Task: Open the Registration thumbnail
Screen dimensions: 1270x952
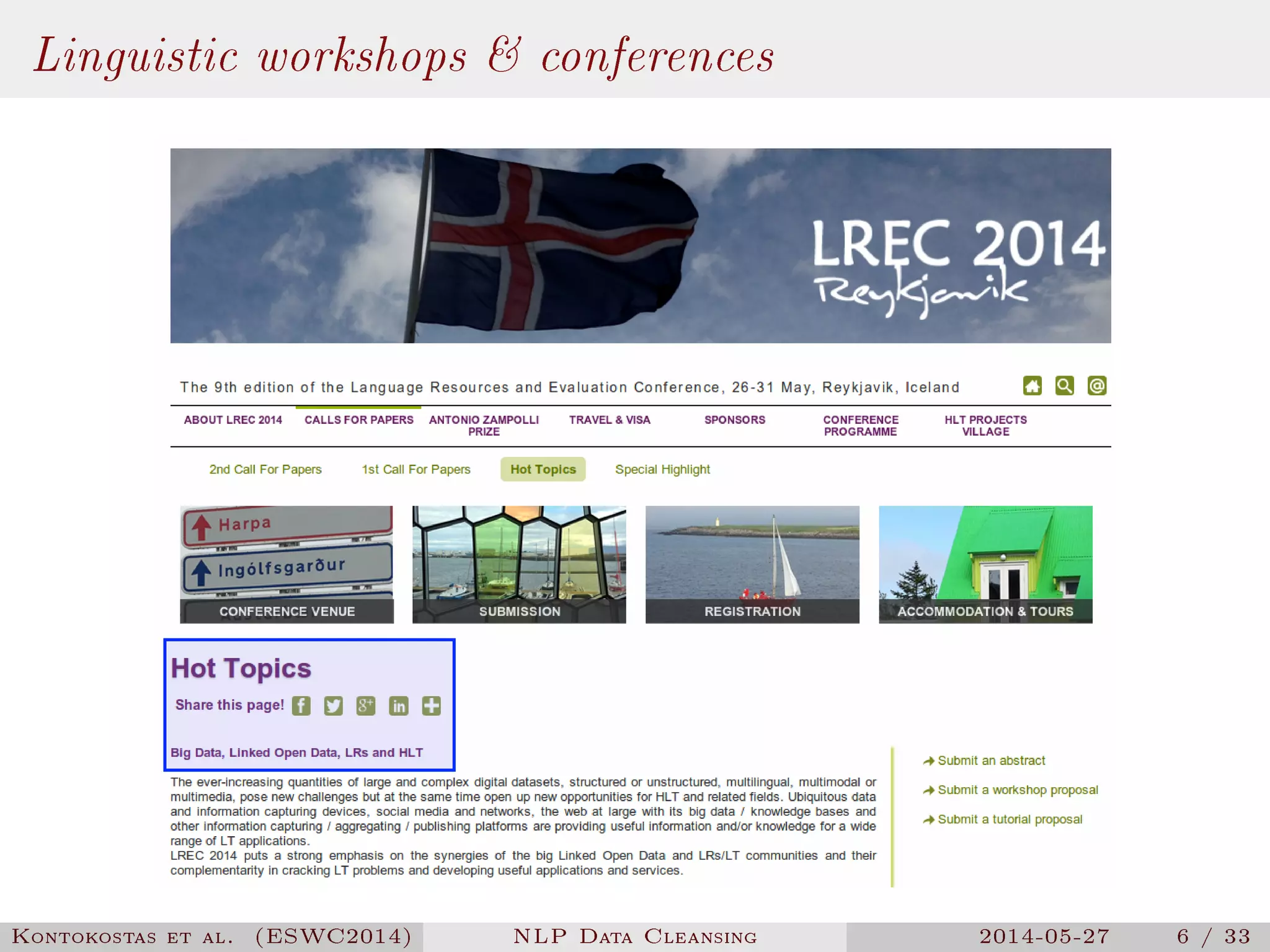Action: coord(753,565)
